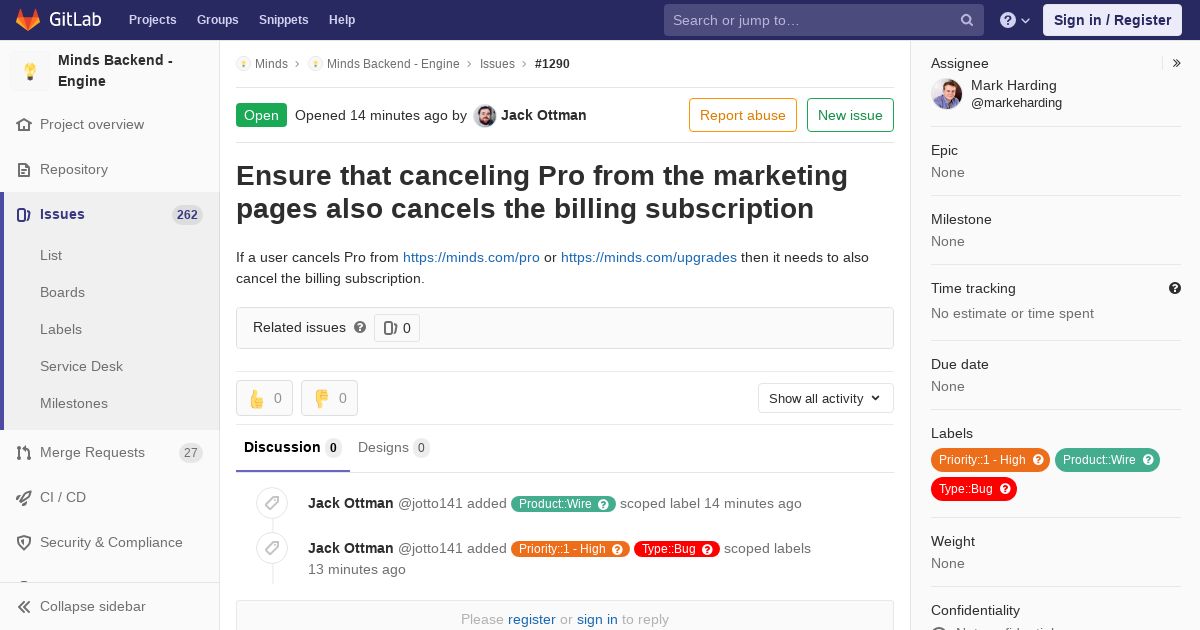
Task: Open the issues List view
Action: click(51, 256)
